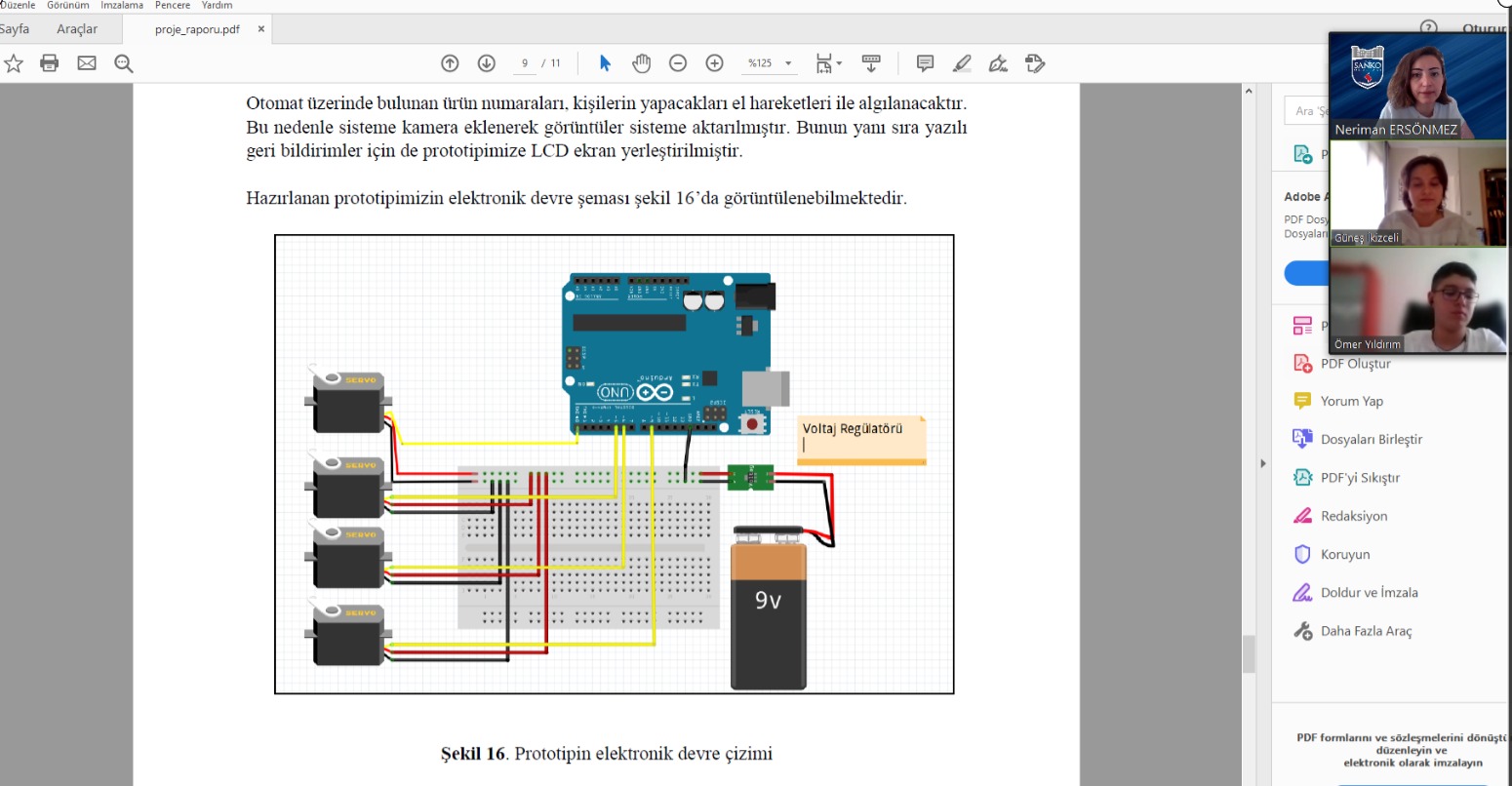Jump to the next page arrow
The image size is (1512, 786).
pyautogui.click(x=487, y=63)
